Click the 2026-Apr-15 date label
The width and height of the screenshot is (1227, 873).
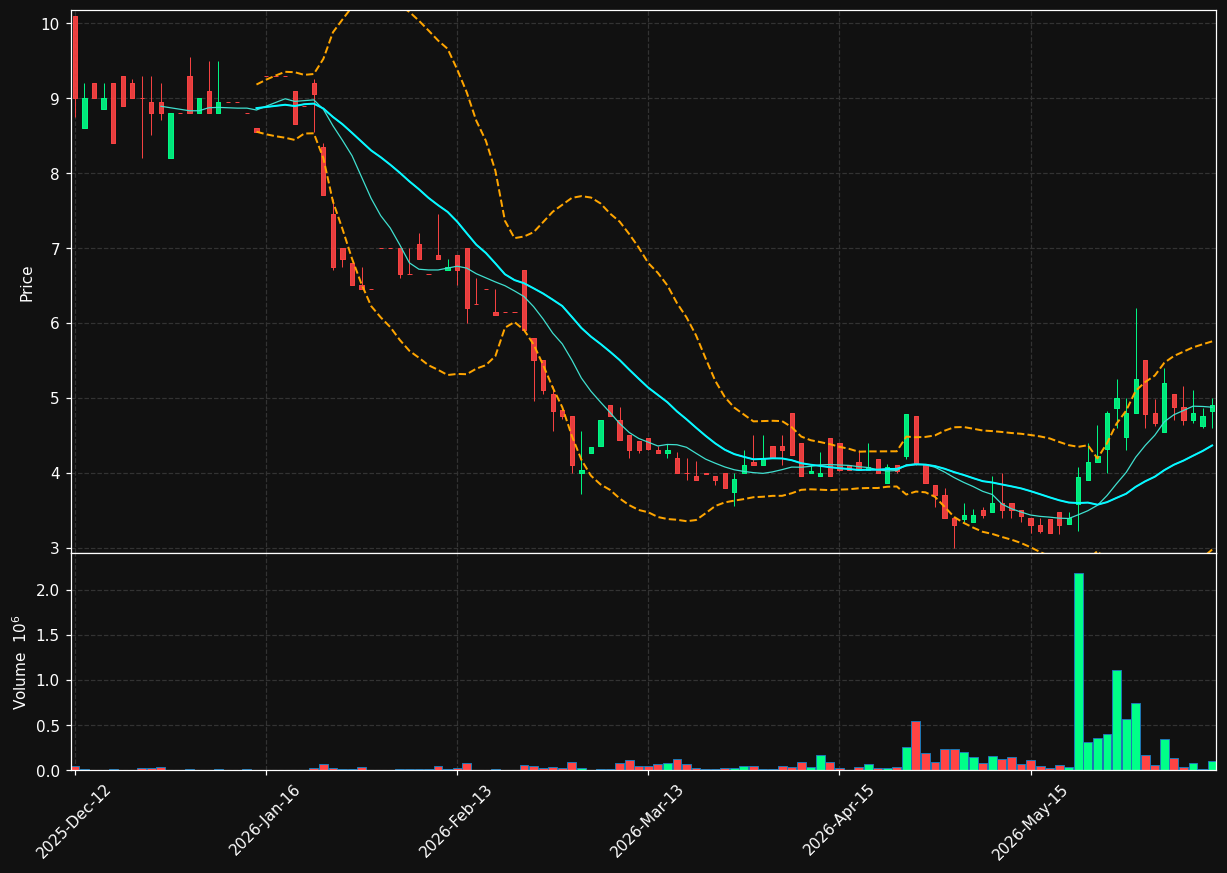(x=839, y=820)
